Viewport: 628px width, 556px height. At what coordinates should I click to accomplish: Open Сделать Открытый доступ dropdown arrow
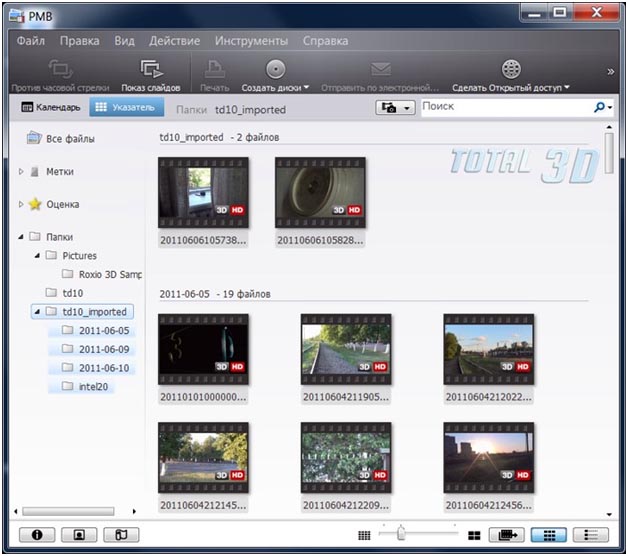567,87
